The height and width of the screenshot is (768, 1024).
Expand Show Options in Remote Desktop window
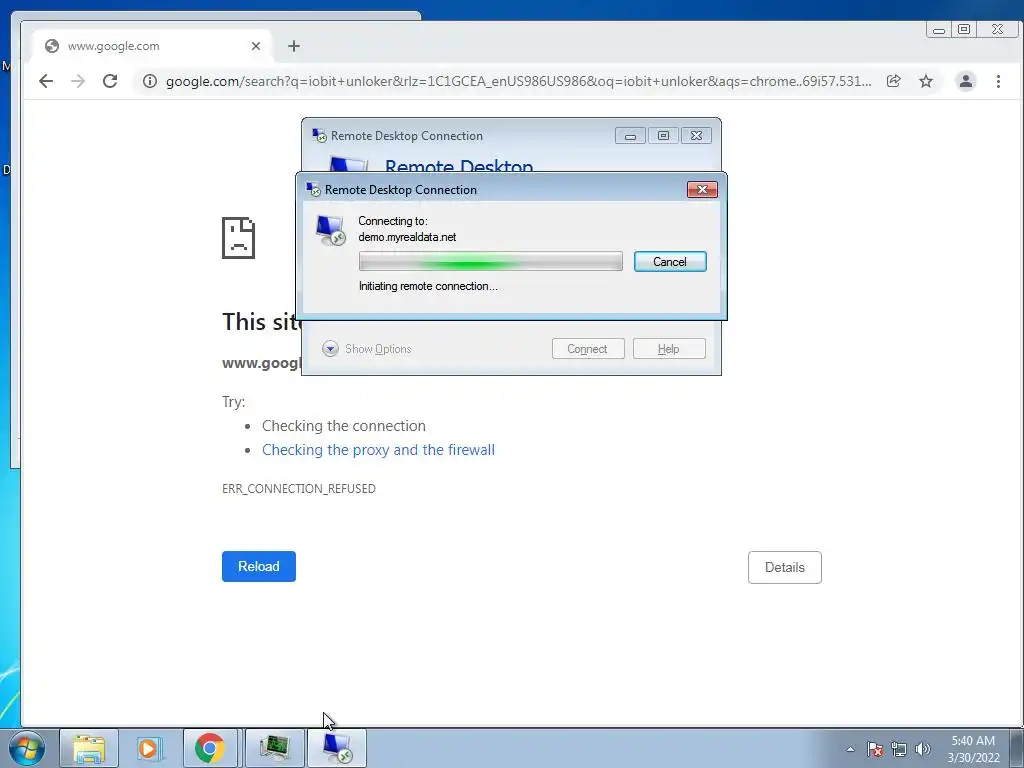[x=367, y=349]
